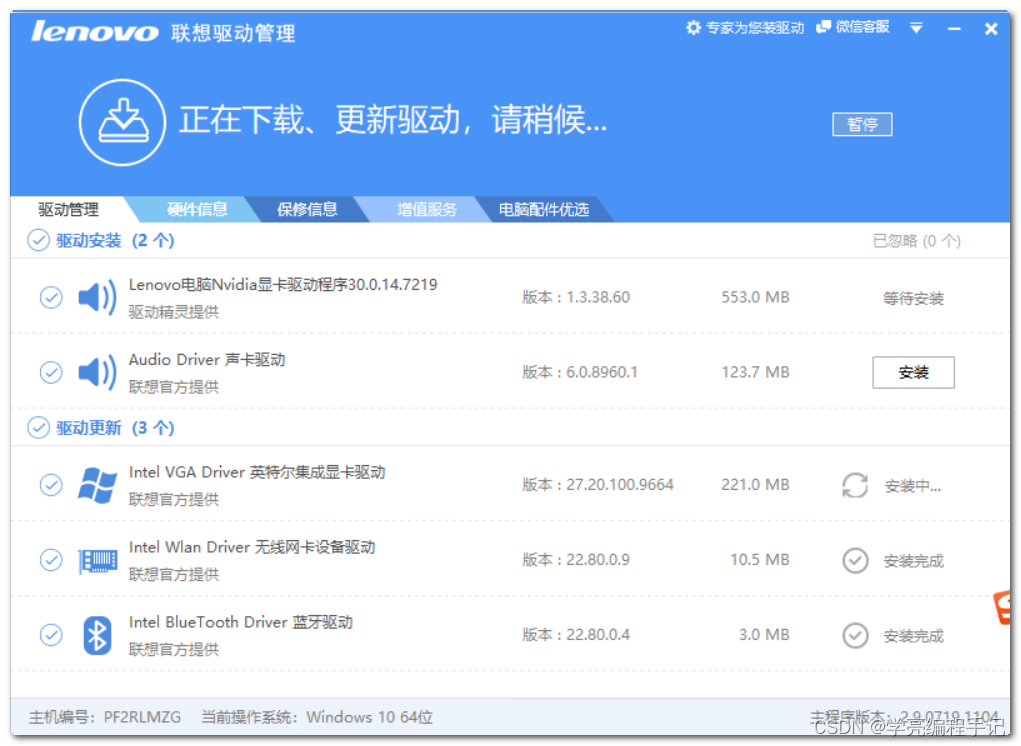This screenshot has height=746, width=1021.
Task: Click the gear icon for expert driver install
Action: 693,27
